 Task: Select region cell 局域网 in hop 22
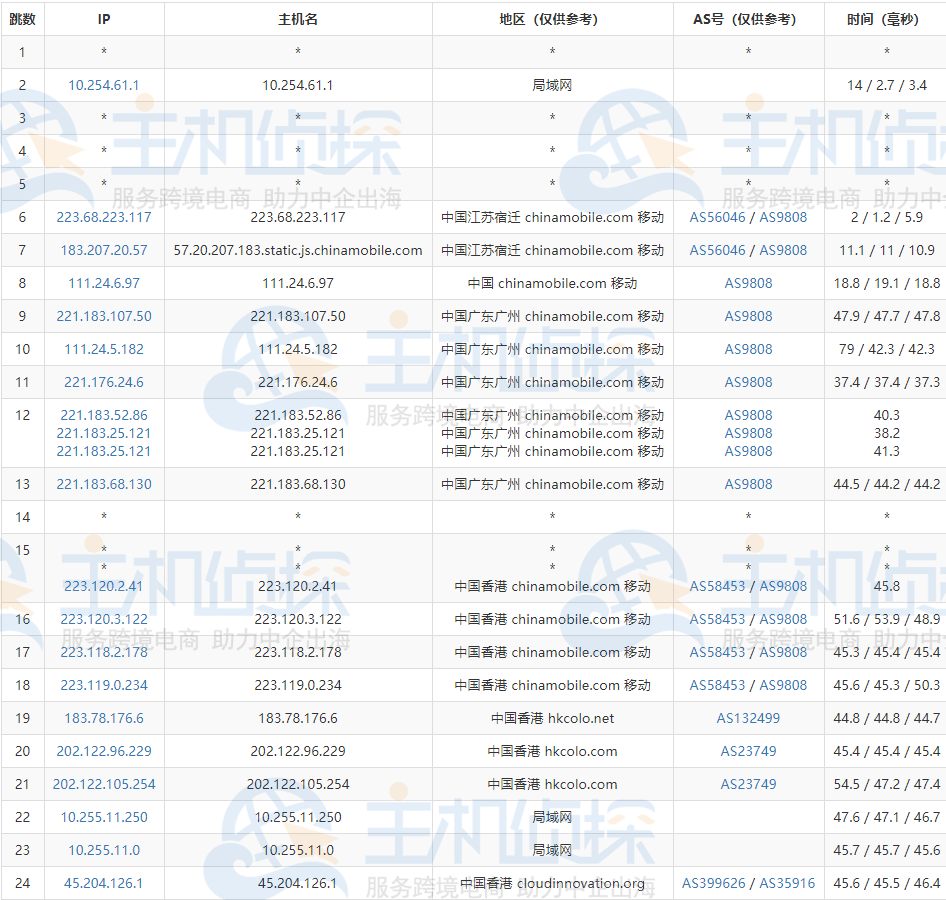pyautogui.click(x=553, y=817)
